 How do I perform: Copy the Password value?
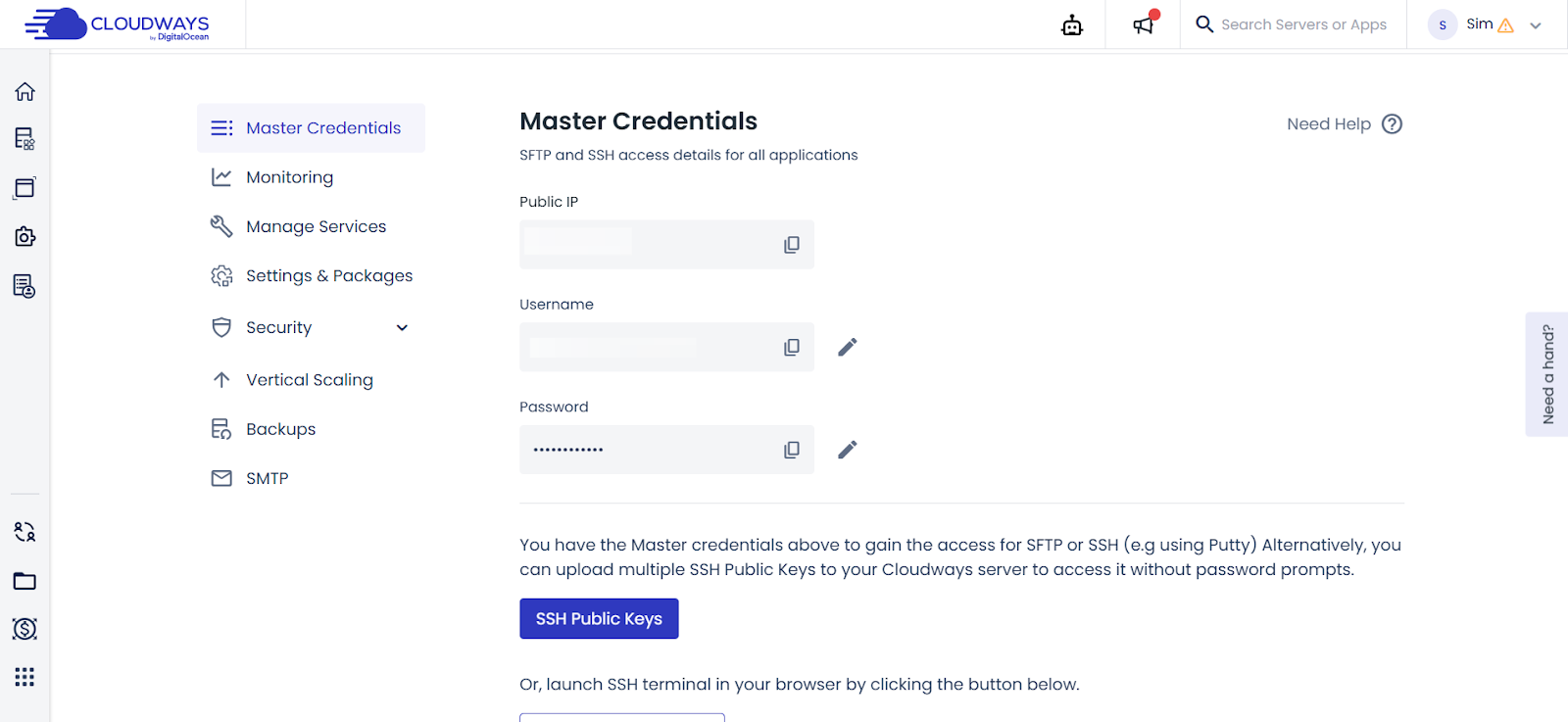pyautogui.click(x=792, y=450)
